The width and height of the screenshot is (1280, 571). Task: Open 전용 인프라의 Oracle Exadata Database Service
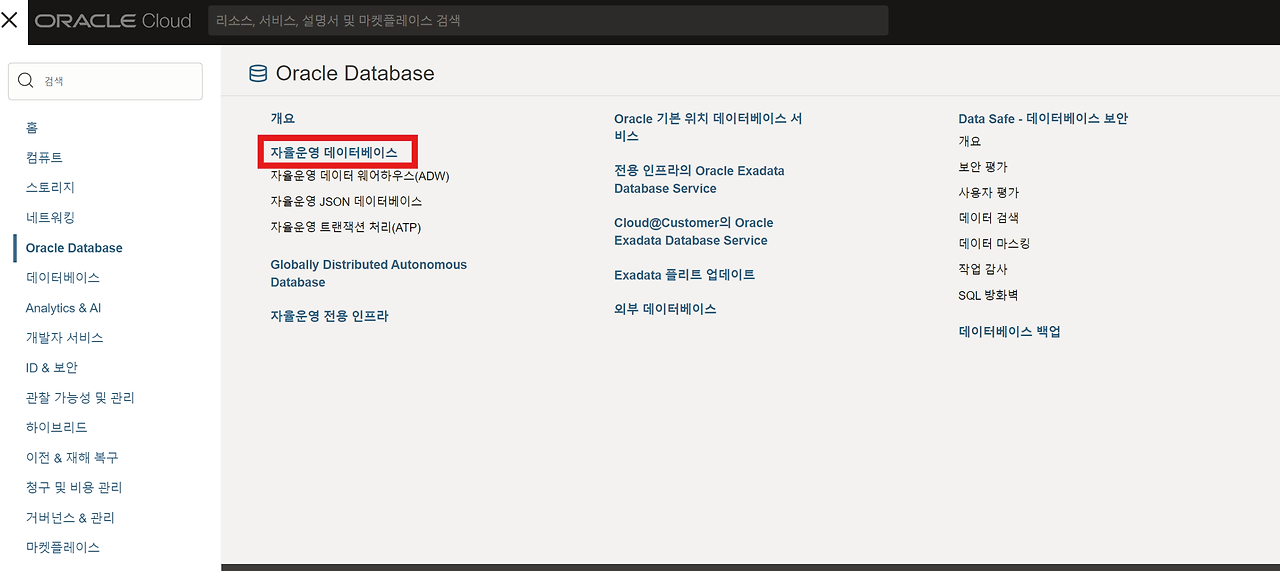pos(699,180)
